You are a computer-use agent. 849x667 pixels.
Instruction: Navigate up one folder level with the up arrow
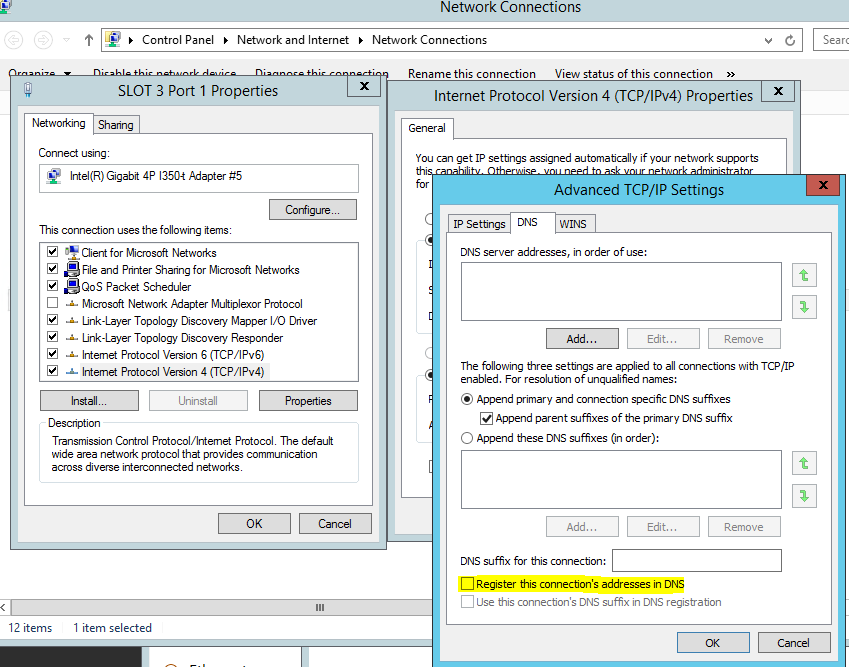coord(88,40)
